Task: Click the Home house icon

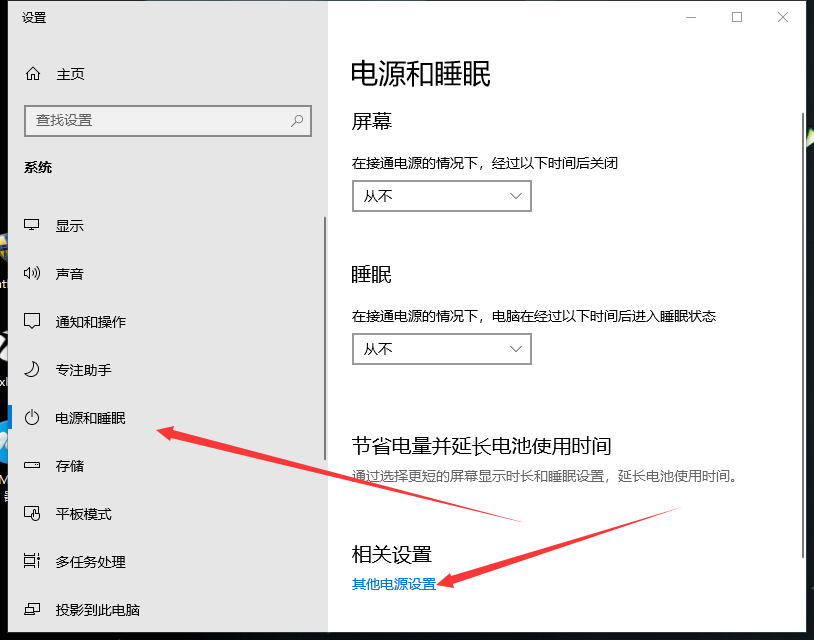Action: (x=33, y=74)
